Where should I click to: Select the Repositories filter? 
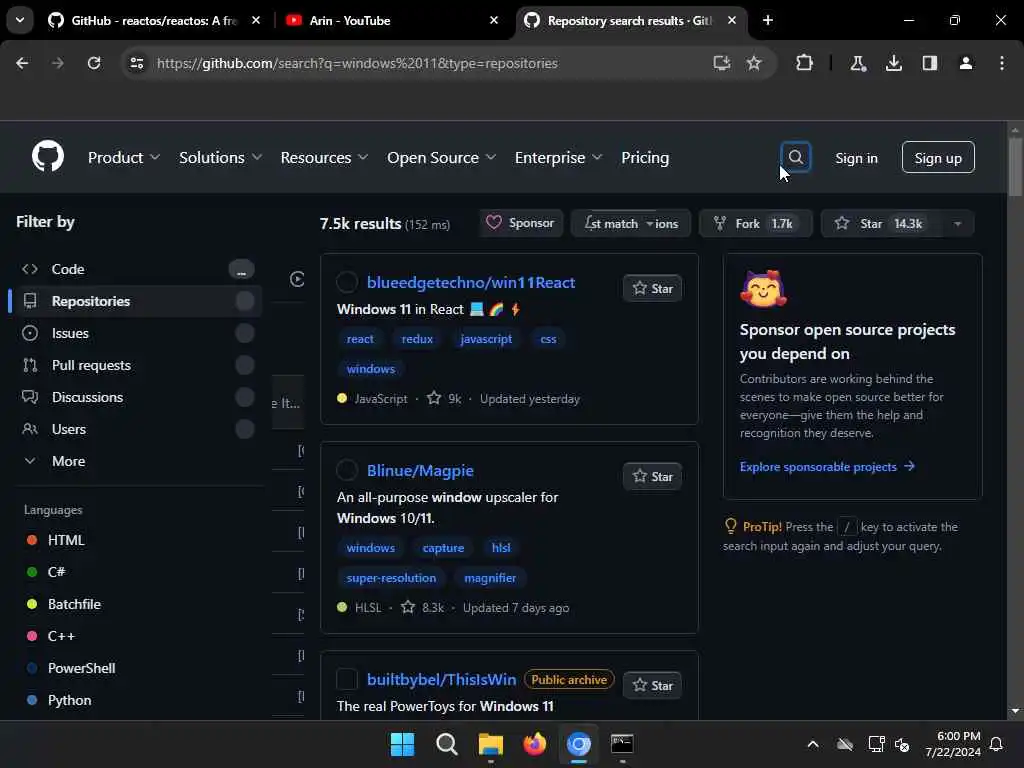click(136, 301)
